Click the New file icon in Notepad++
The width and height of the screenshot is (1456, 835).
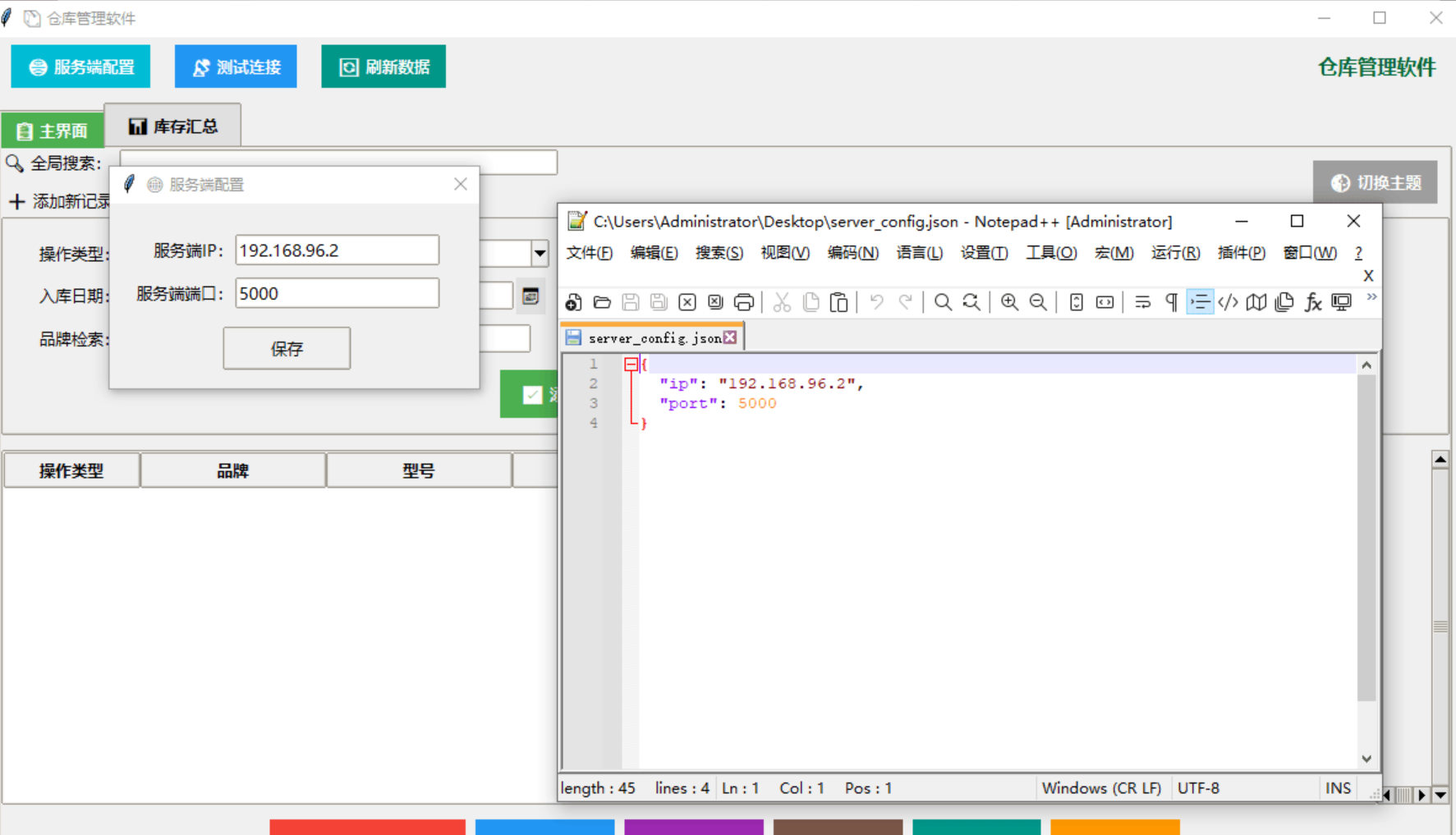[x=573, y=302]
